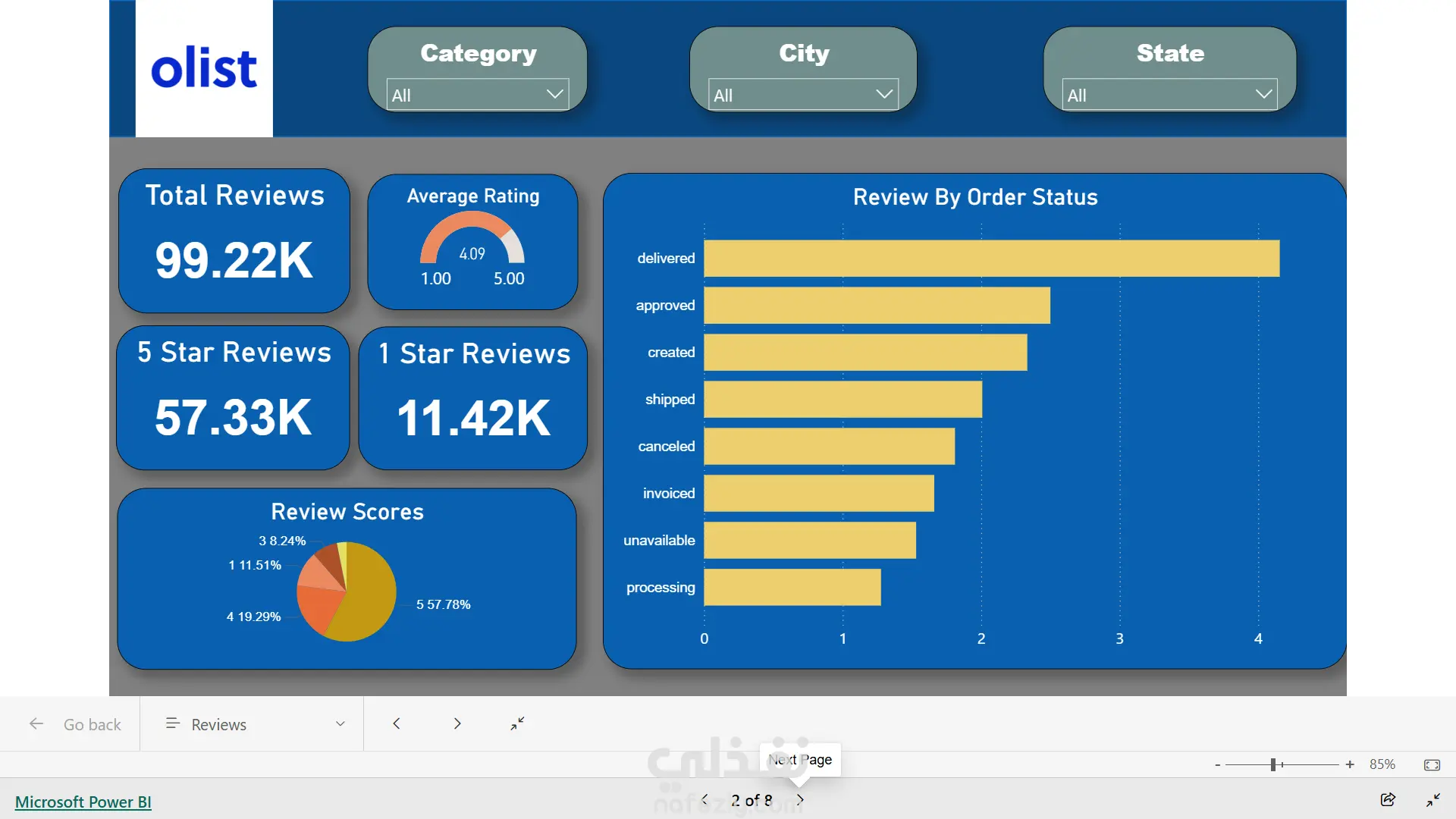The height and width of the screenshot is (819, 1456).
Task: Click the '3 8.24%' pie label
Action: (282, 541)
